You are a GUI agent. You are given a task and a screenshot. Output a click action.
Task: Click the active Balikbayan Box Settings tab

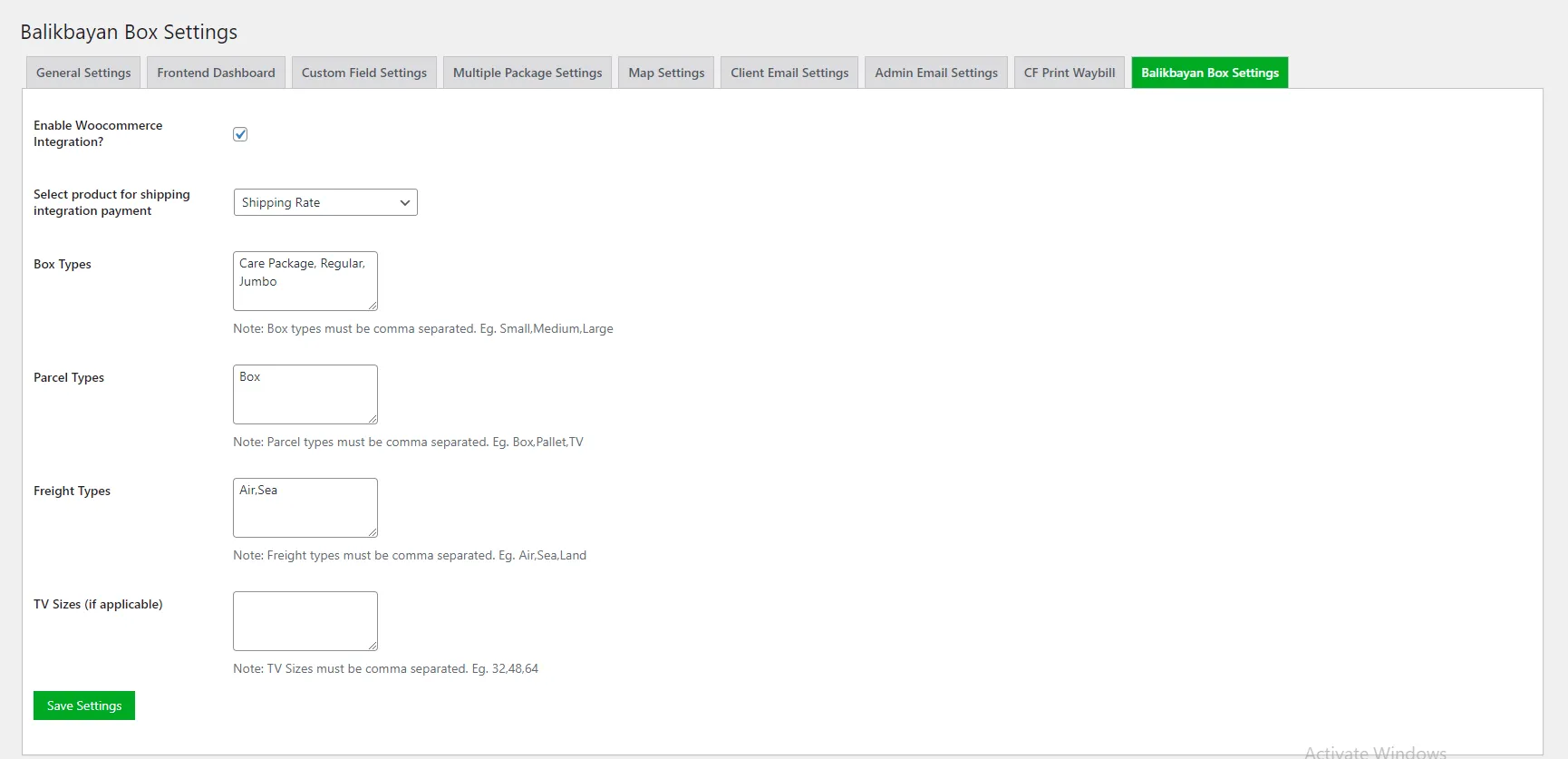(1209, 73)
